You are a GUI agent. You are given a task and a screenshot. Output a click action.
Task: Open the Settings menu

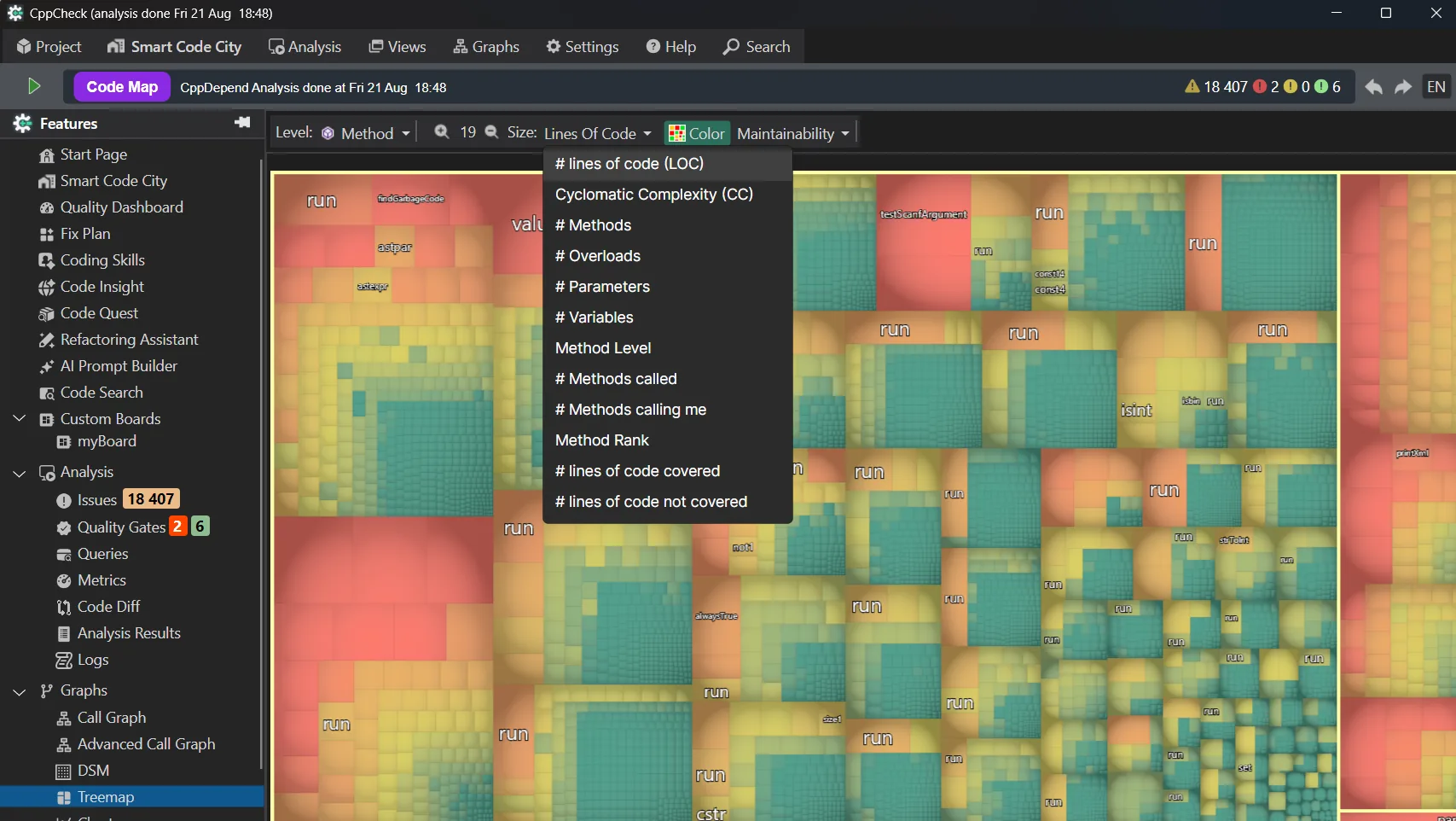click(x=583, y=46)
